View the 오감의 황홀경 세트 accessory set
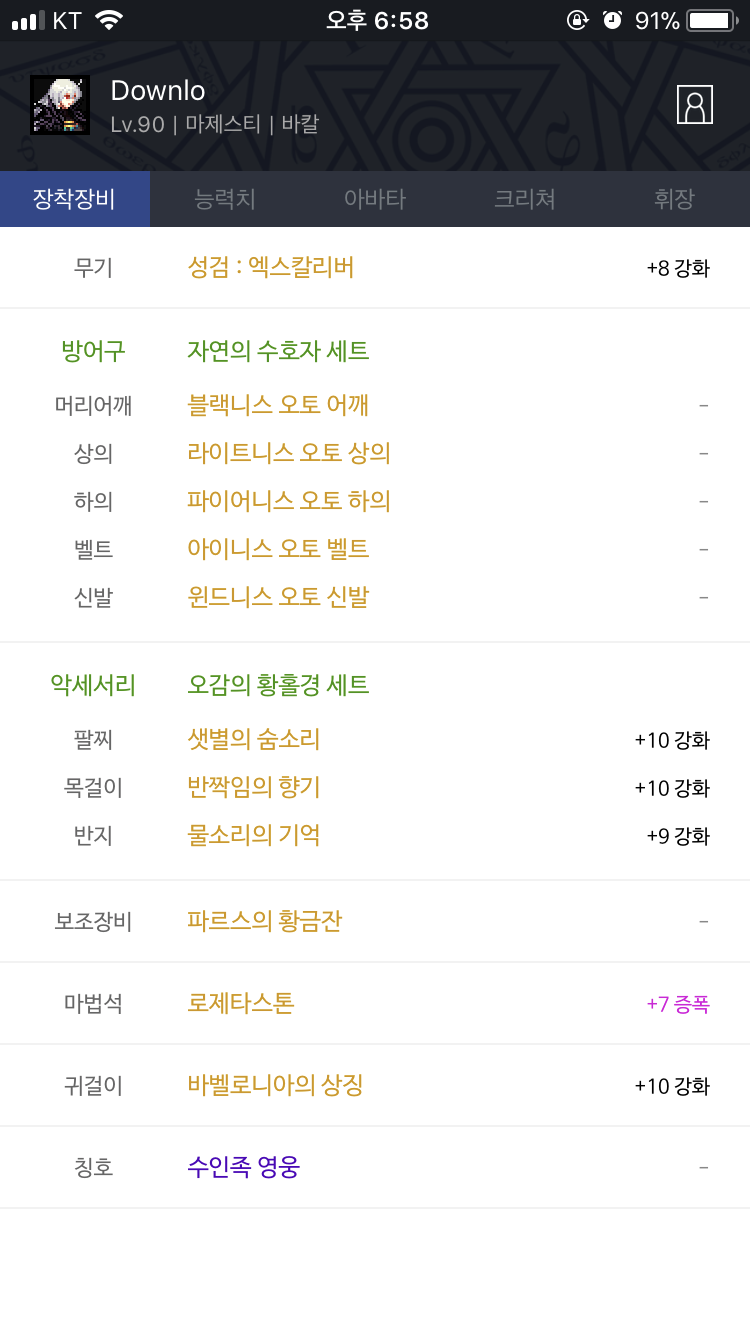The height and width of the screenshot is (1334, 750). point(278,685)
